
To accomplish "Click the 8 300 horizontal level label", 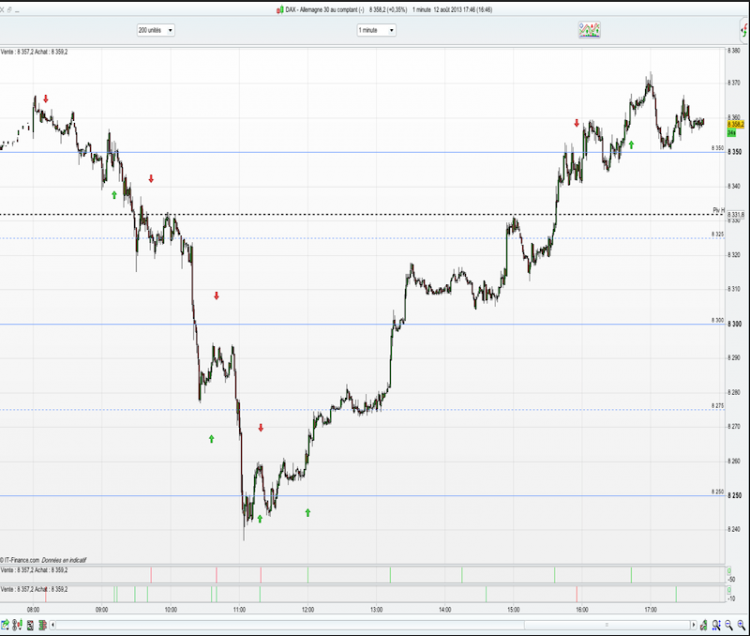I will click(717, 320).
